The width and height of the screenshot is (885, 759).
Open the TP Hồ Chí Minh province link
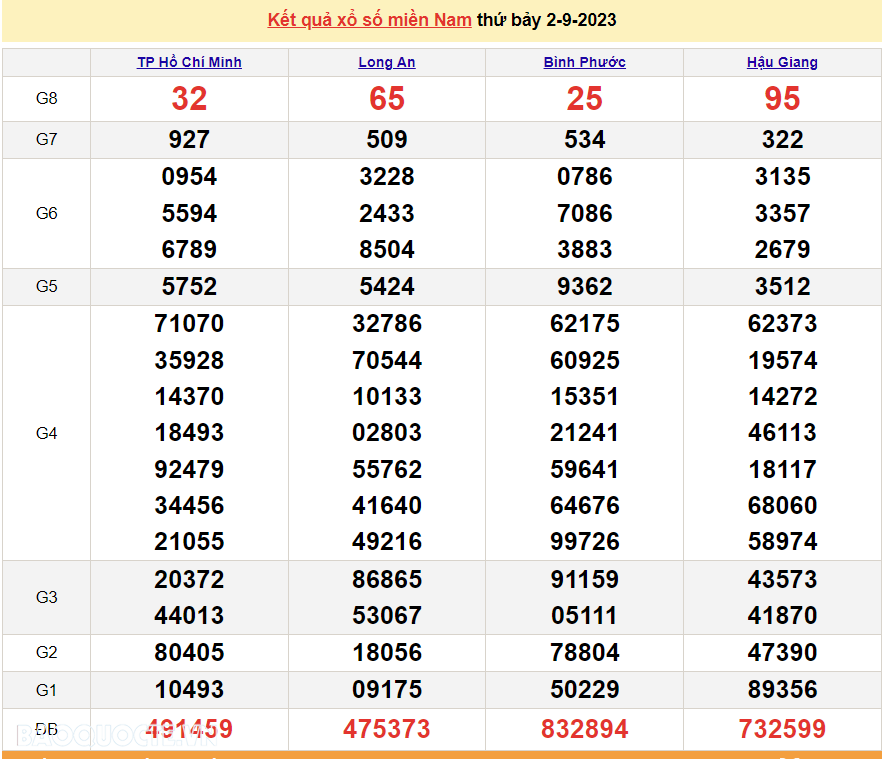(189, 62)
